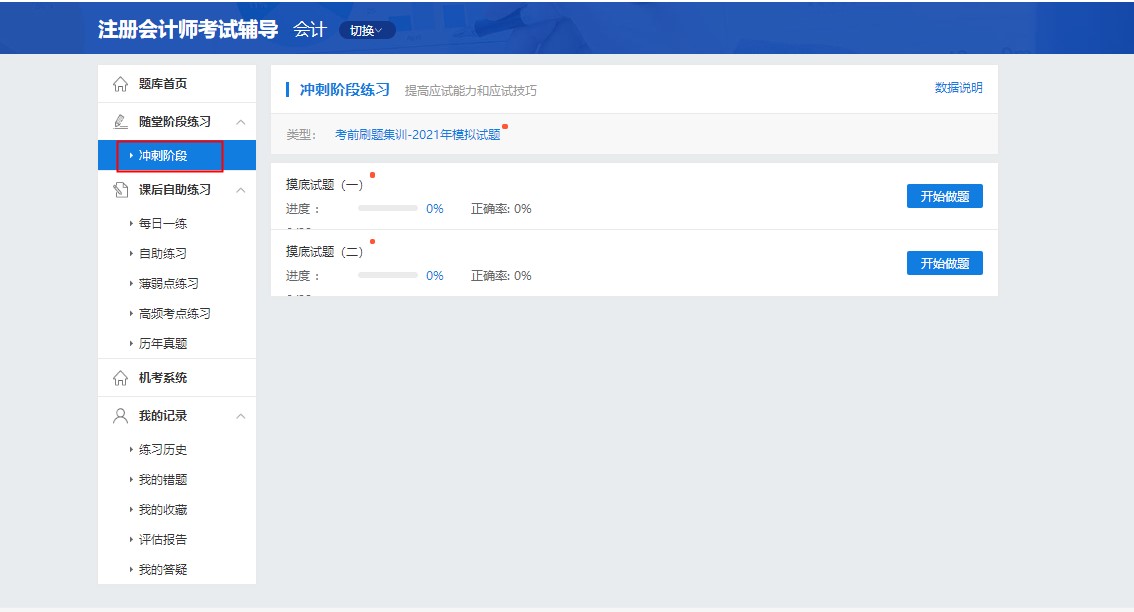1134x612 pixels.
Task: Open 历年真题 from the sidebar
Action: 163,343
